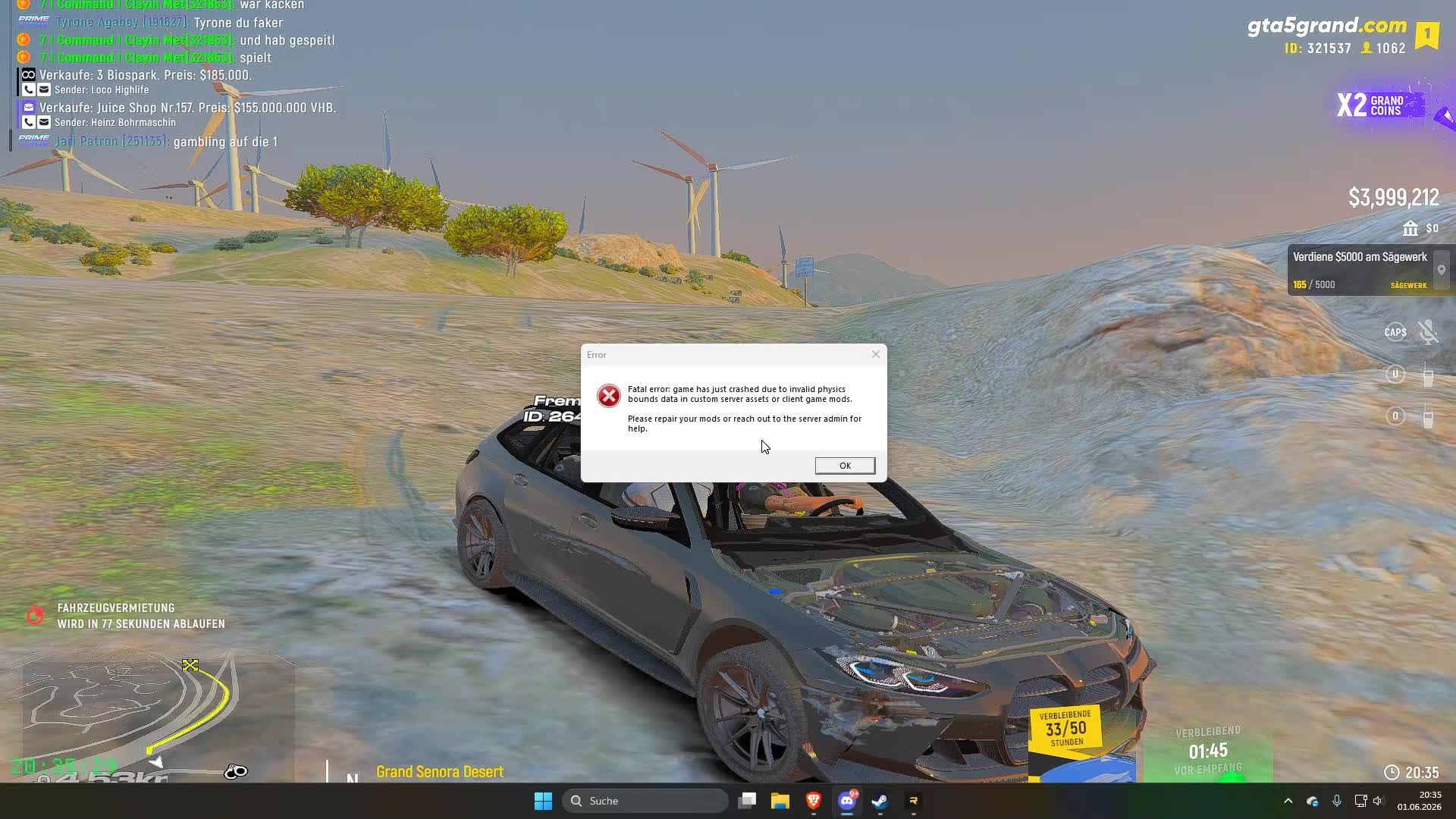
Task: Click the muted microphone HUD icon
Action: pos(1428,331)
